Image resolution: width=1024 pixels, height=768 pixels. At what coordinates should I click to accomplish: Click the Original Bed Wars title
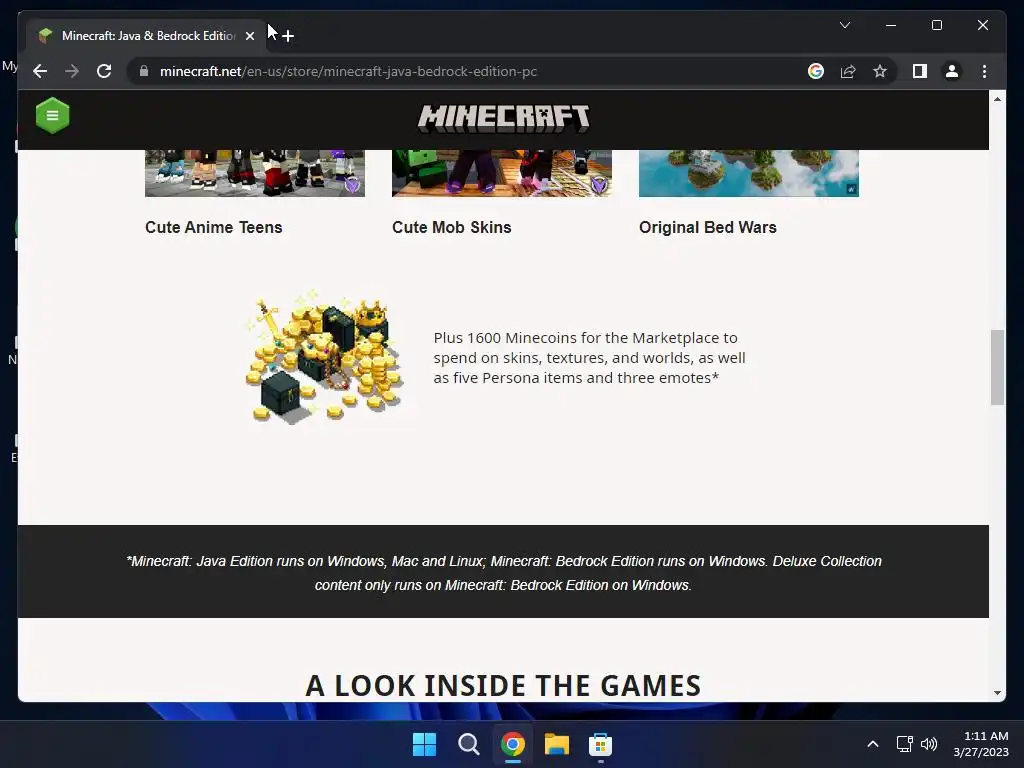coord(707,227)
